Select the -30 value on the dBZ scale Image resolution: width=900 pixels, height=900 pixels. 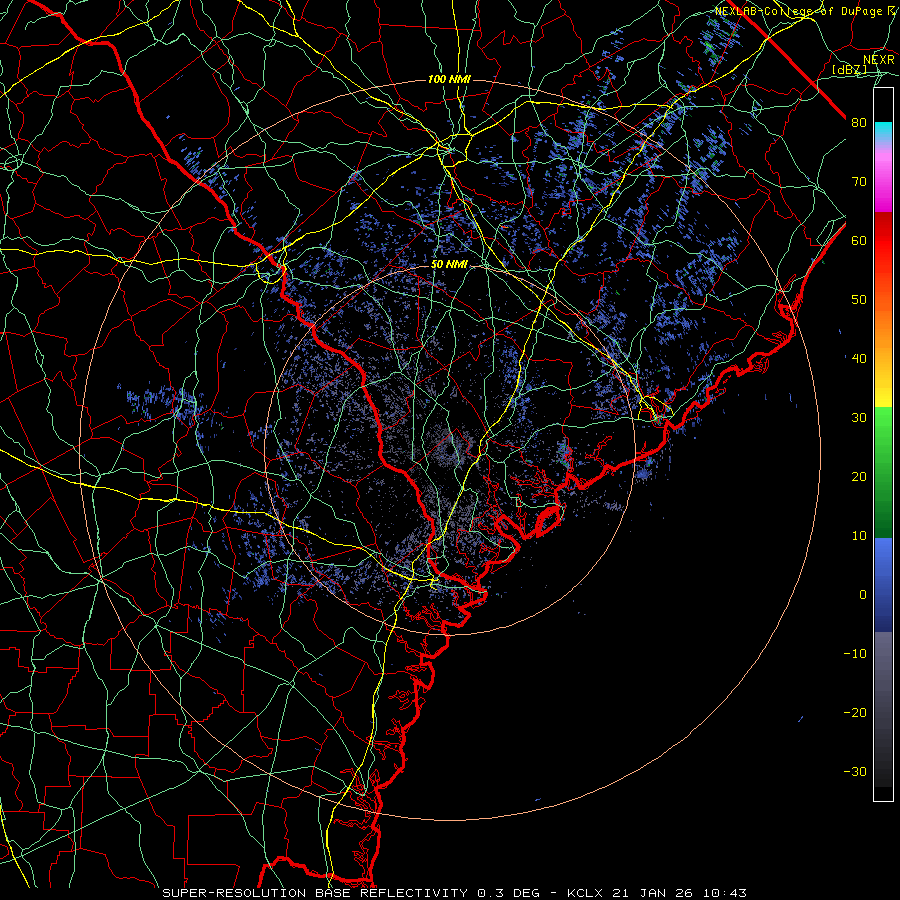855,771
